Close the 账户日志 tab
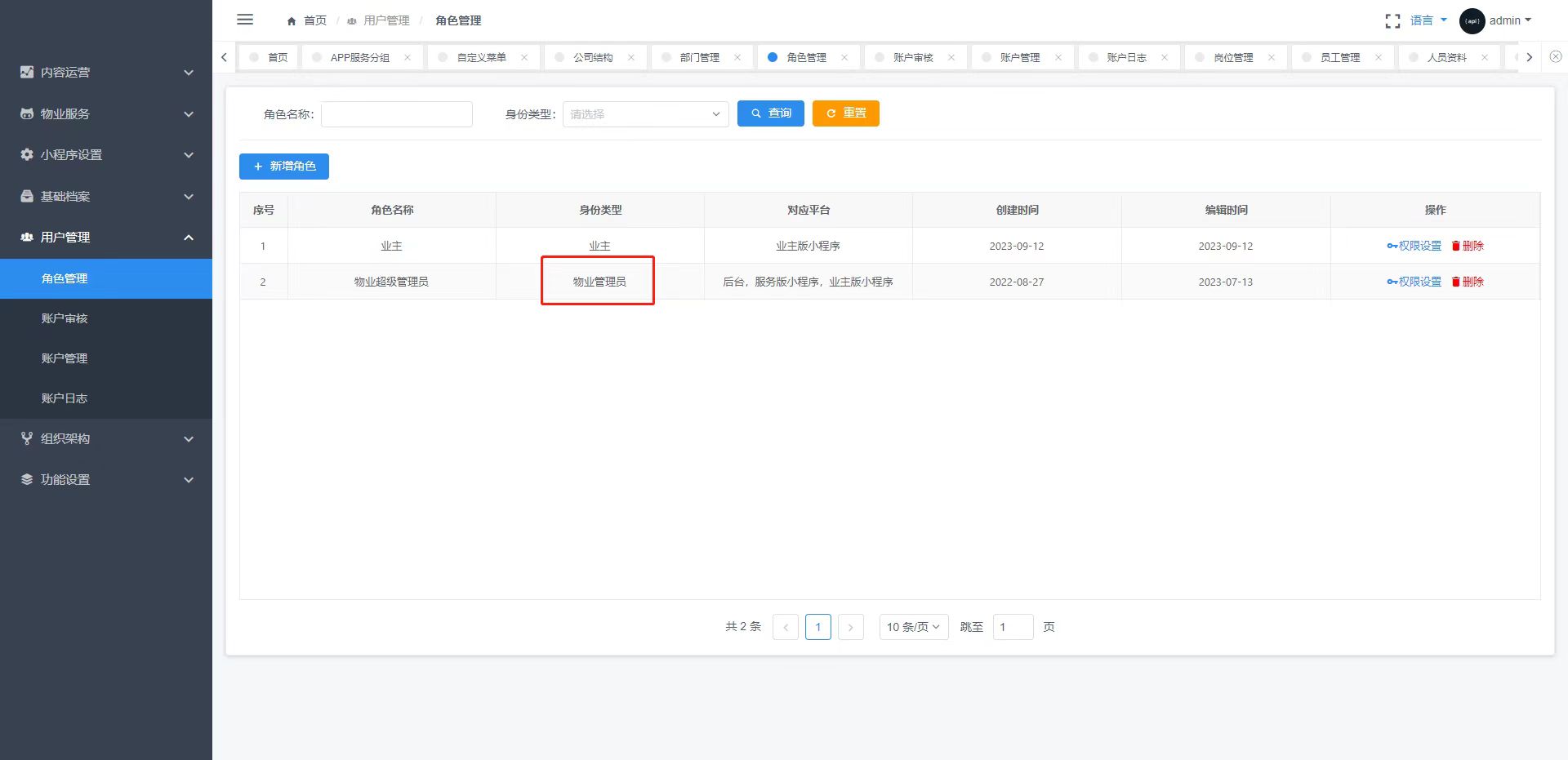The height and width of the screenshot is (760, 1568). 1165,57
